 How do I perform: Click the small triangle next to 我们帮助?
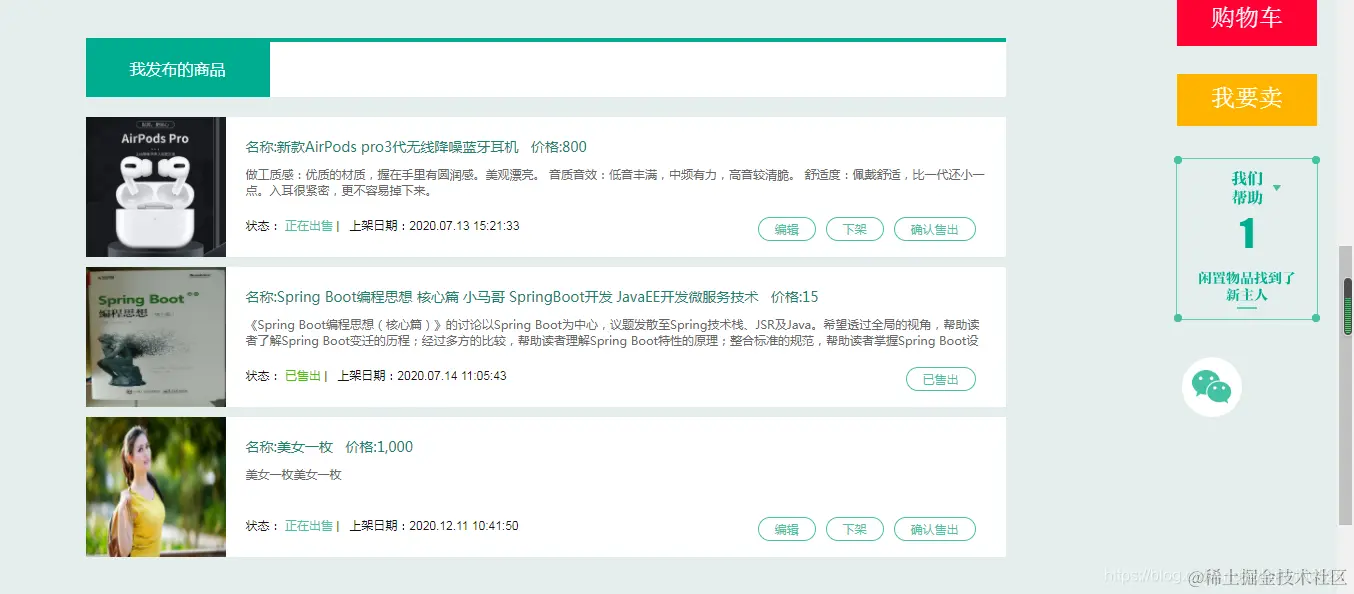(1276, 187)
